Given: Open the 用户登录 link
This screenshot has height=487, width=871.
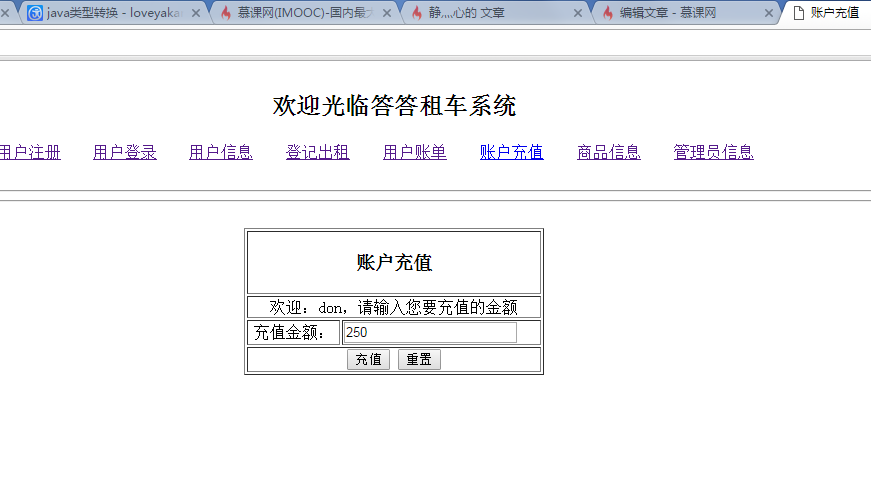Looking at the screenshot, I should (x=125, y=152).
